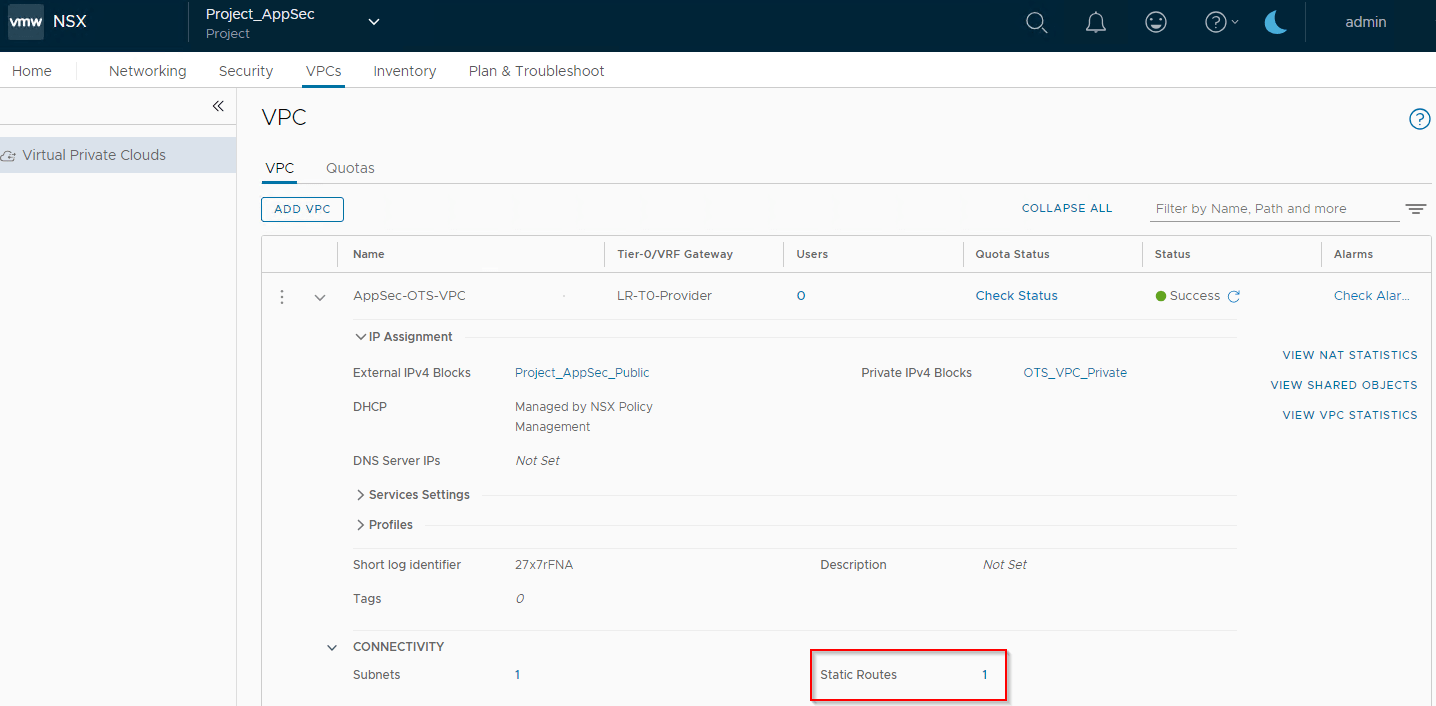Image resolution: width=1436 pixels, height=706 pixels.
Task: Open the Project_AppSec project selector dropdown
Action: pyautogui.click(x=374, y=22)
